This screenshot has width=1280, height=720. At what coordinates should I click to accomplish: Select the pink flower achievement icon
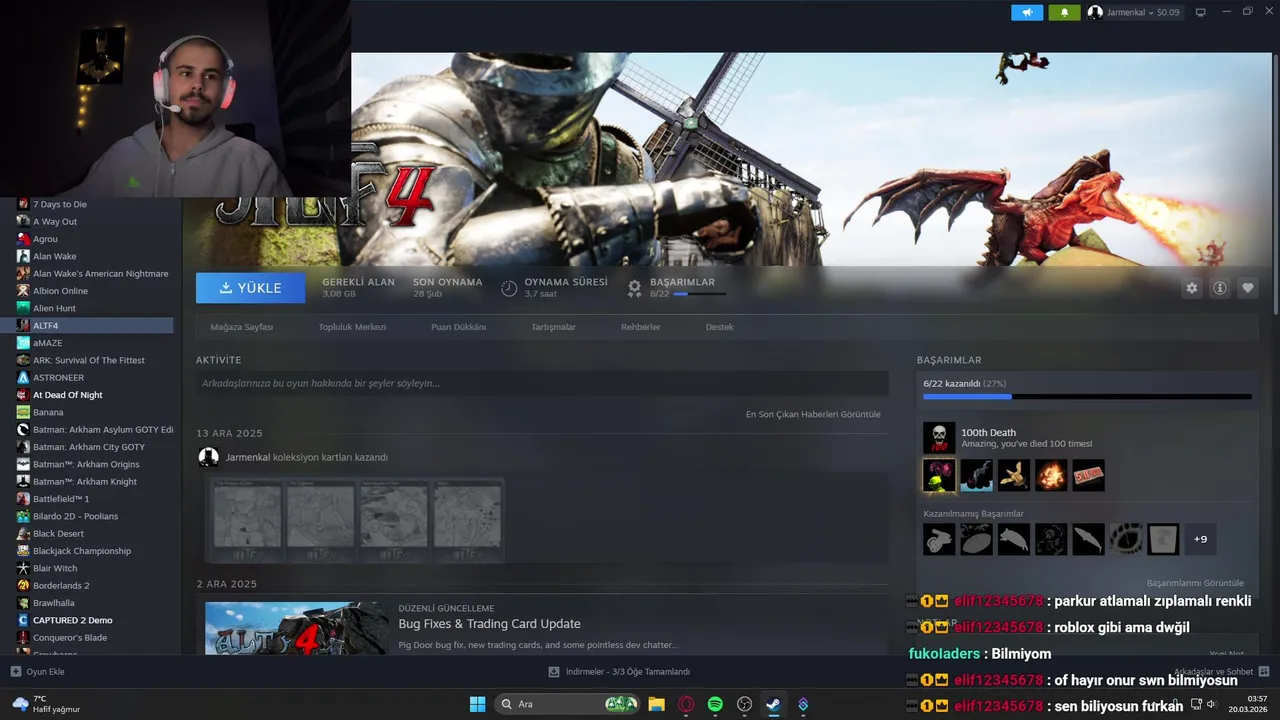click(939, 476)
